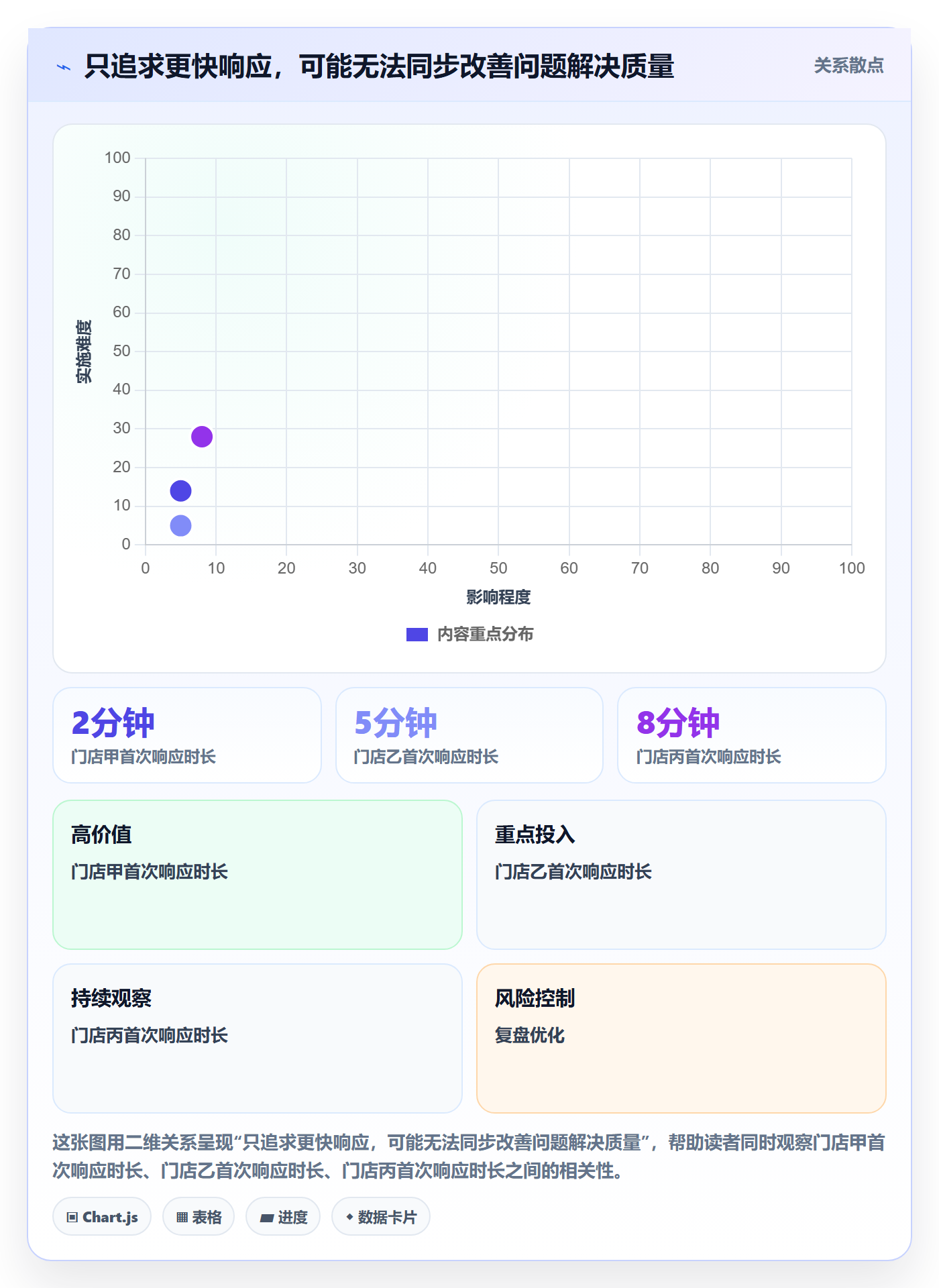The width and height of the screenshot is (939, 1288).
Task: Click the 影响程度 x-axis title
Action: tap(498, 597)
